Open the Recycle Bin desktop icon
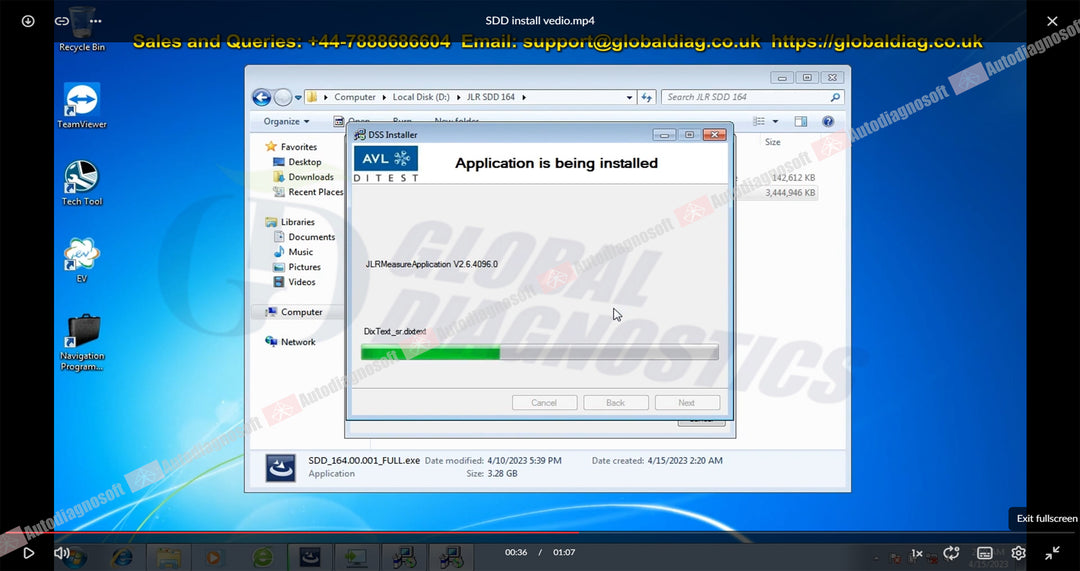The width and height of the screenshot is (1080, 571). pos(82,29)
